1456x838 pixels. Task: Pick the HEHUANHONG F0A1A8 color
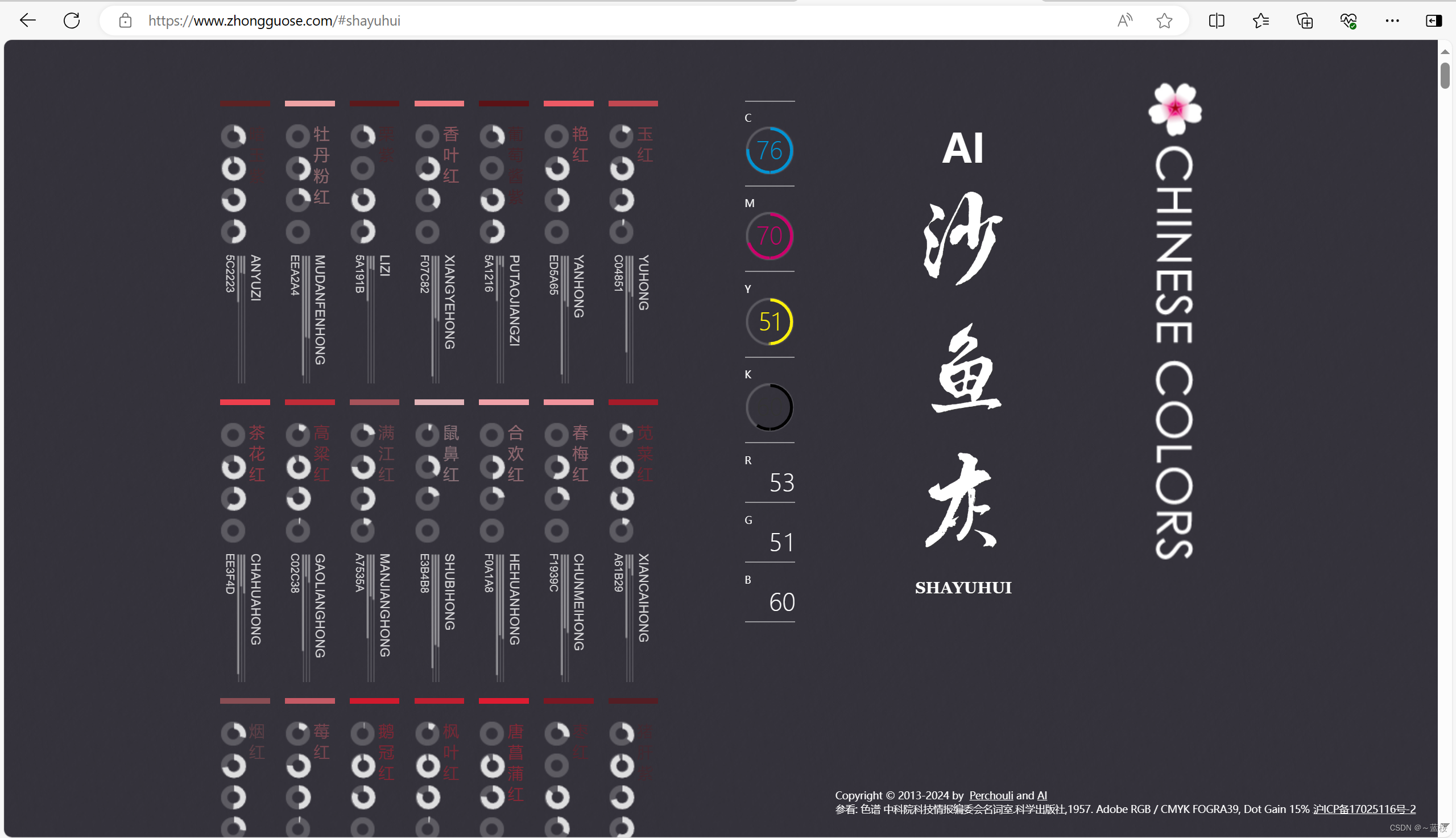tap(503, 540)
